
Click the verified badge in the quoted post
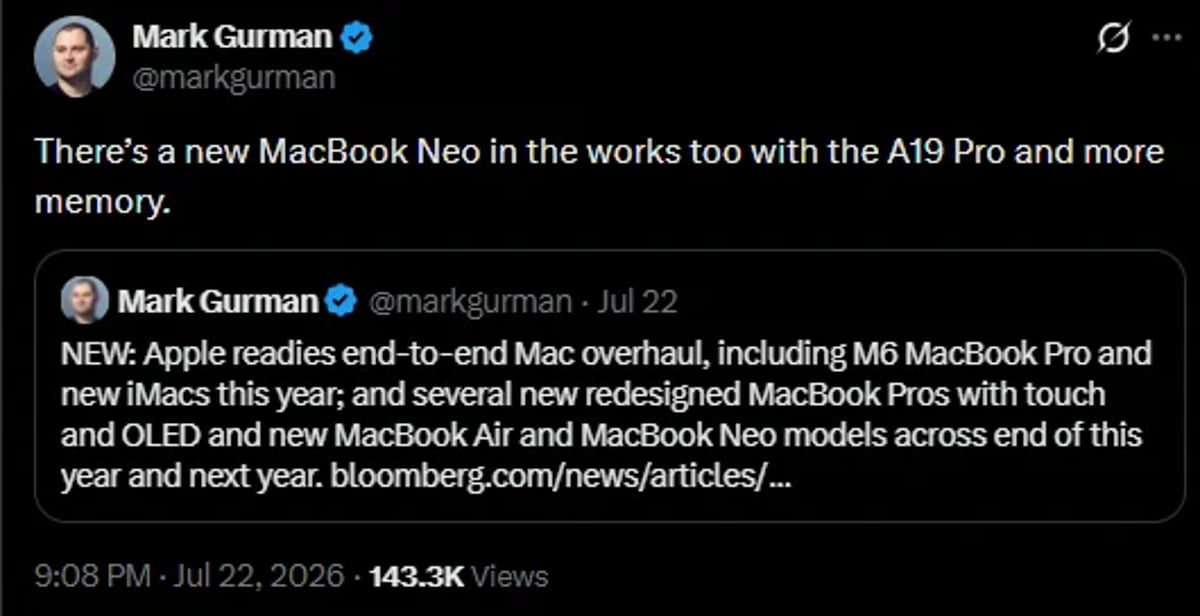pyautogui.click(x=343, y=301)
